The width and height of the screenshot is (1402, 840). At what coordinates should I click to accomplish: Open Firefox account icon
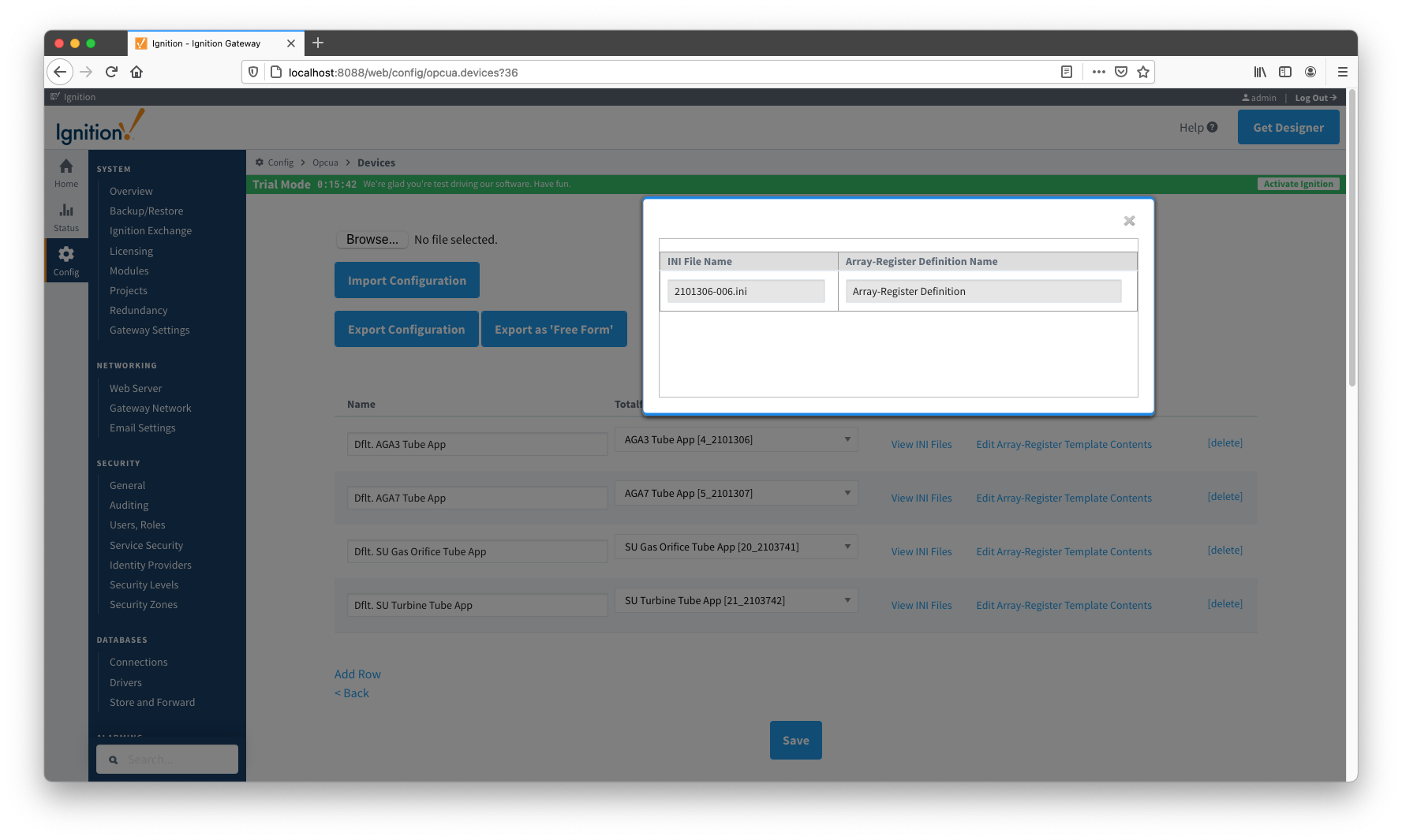click(1310, 72)
